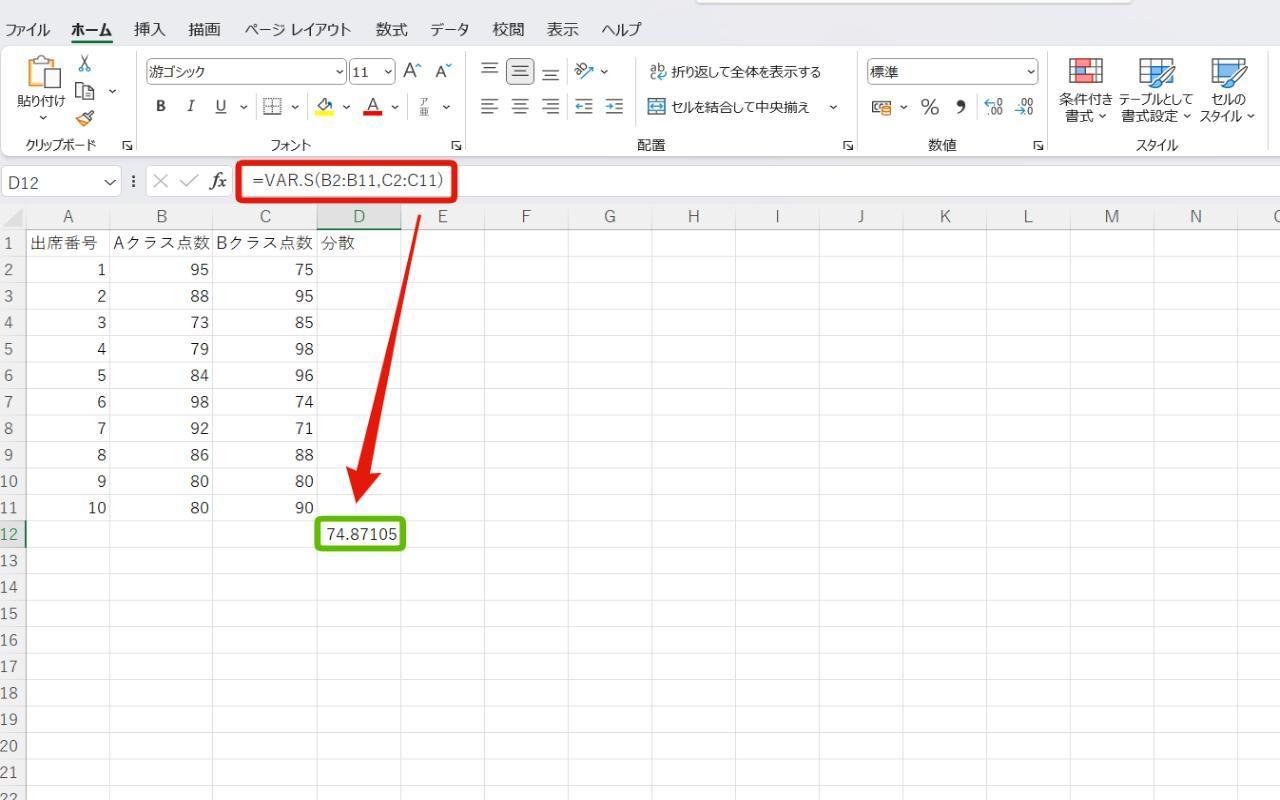Select the Format Painter brush icon
Screen dimensions: 1280x800
(85, 118)
